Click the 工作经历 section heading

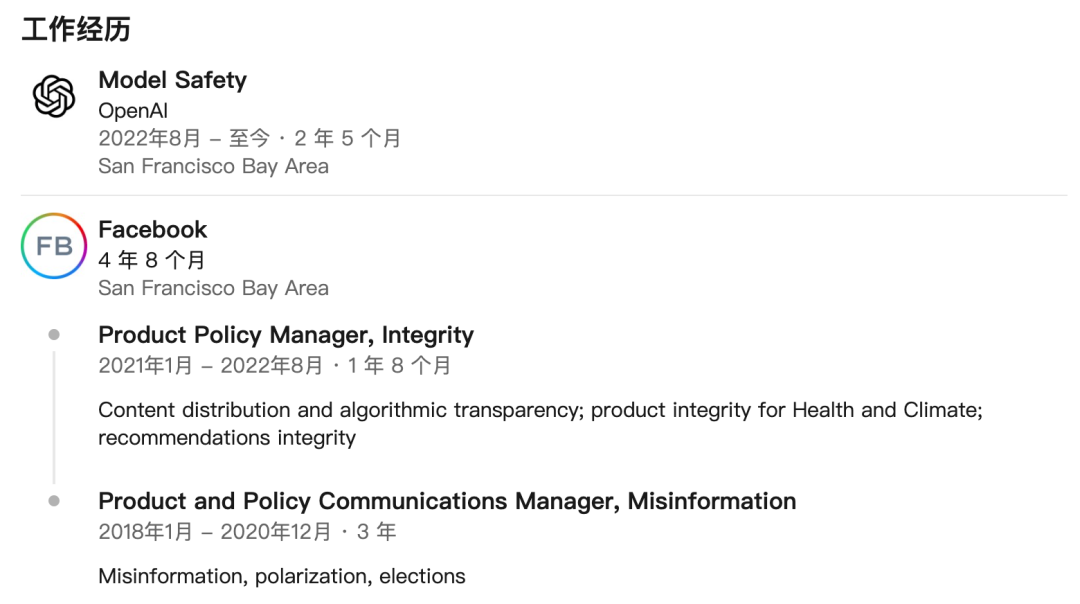point(76,29)
